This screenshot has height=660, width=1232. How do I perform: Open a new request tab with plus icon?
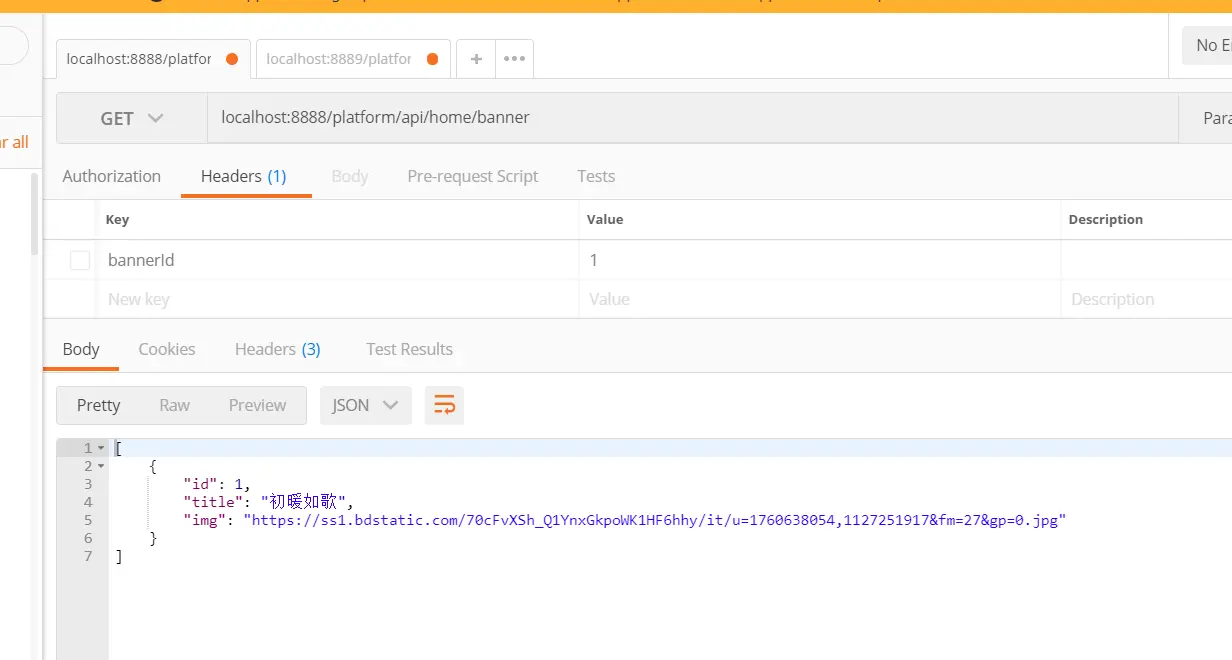coord(476,59)
